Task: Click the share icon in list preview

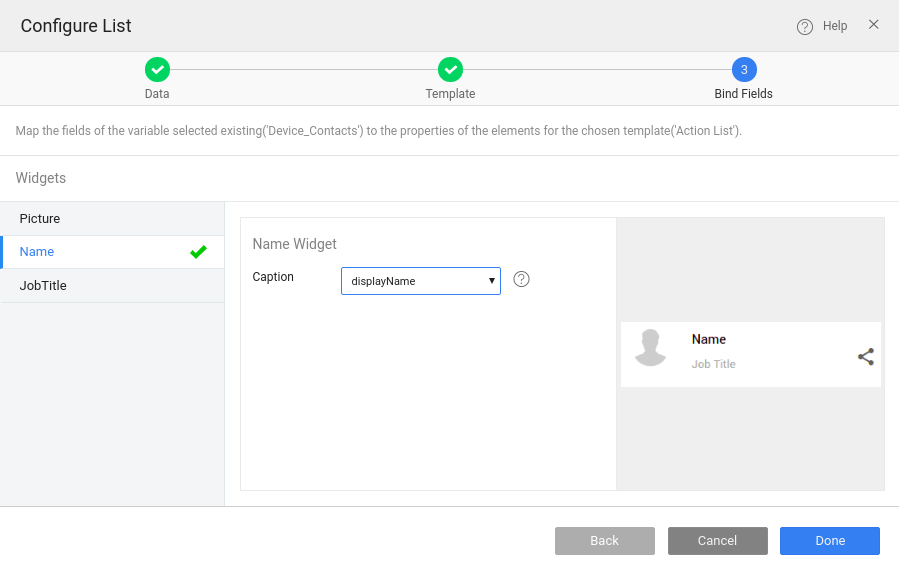Action: click(866, 356)
